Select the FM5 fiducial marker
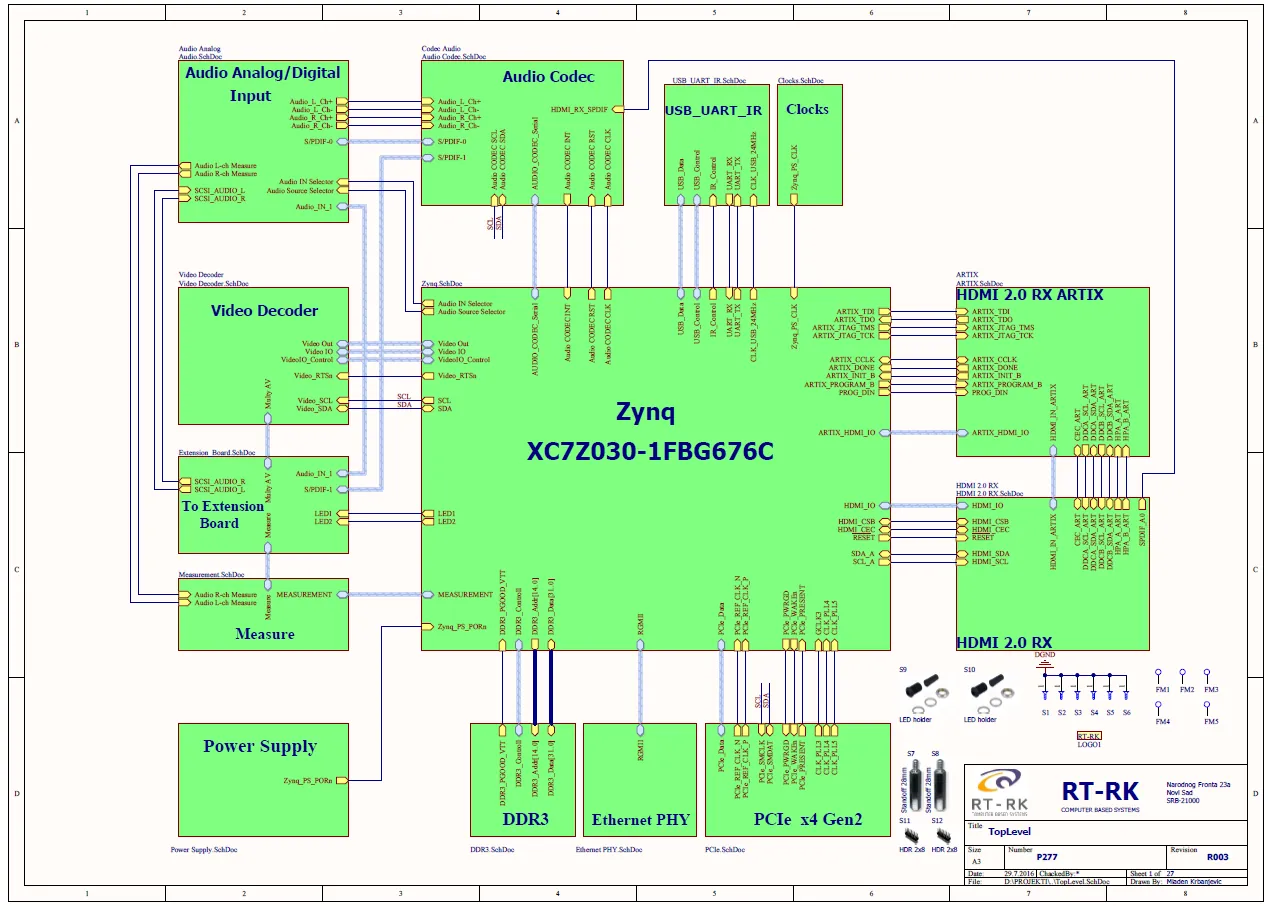 (1208, 709)
